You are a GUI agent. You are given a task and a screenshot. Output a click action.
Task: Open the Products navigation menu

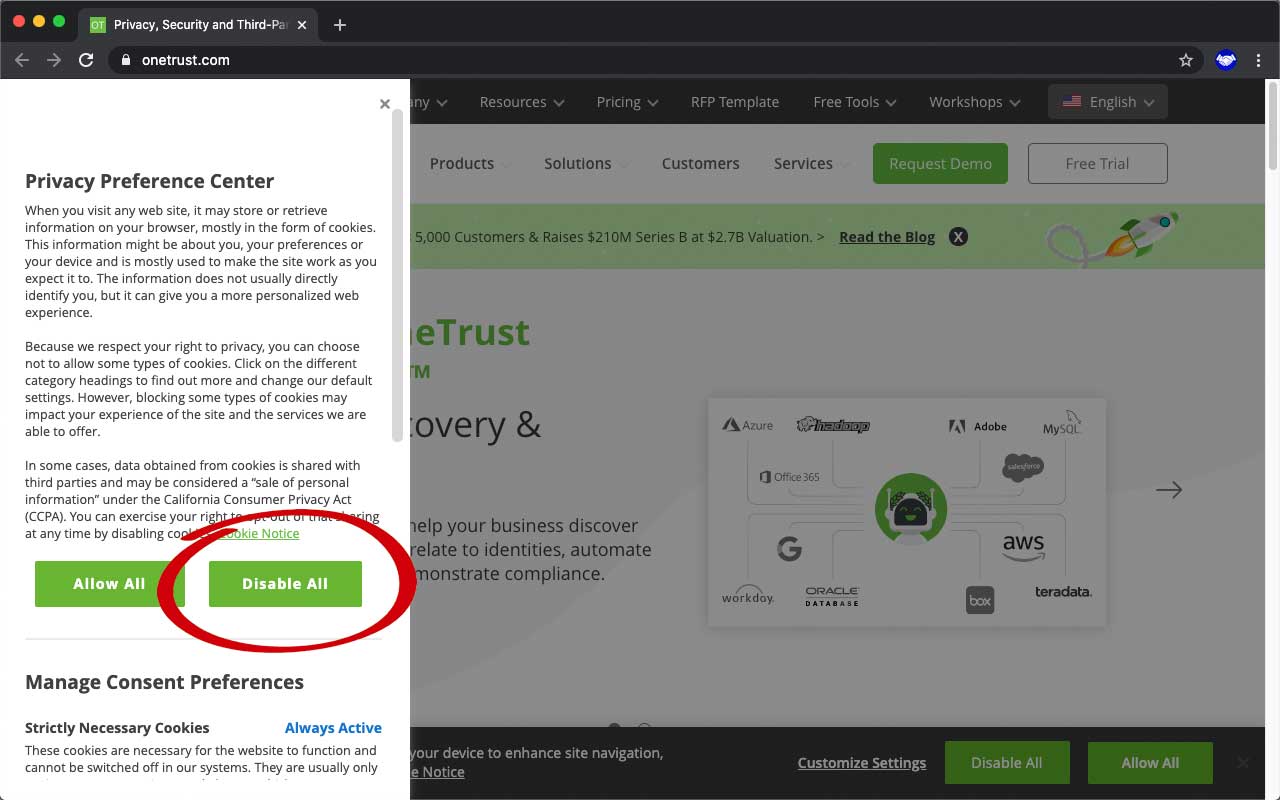click(x=470, y=164)
